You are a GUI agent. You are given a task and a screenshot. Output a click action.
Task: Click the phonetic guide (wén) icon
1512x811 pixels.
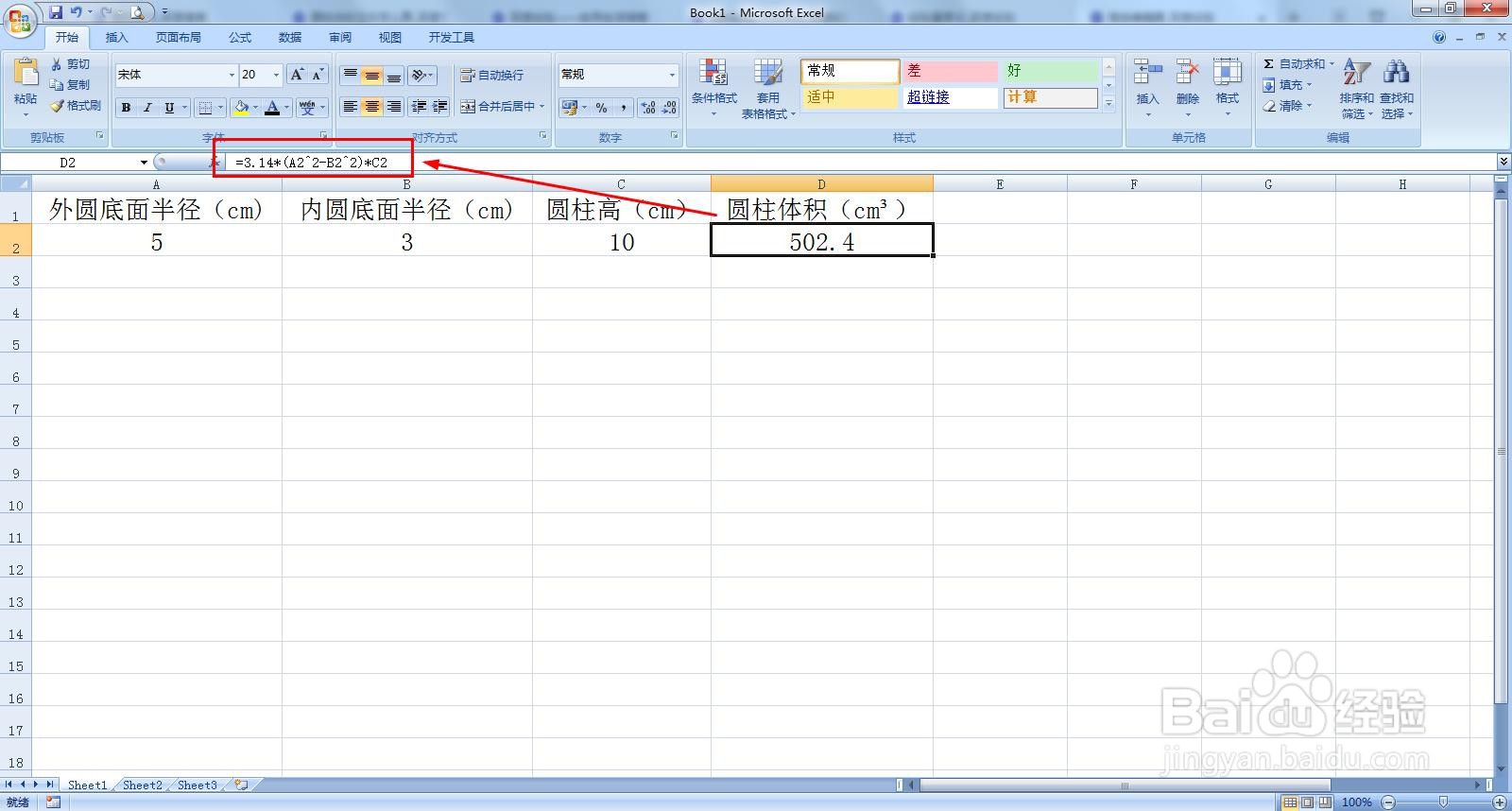[307, 108]
